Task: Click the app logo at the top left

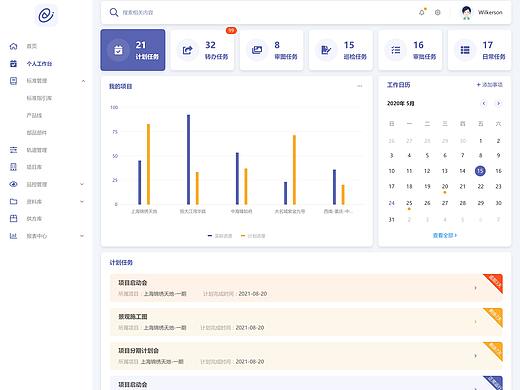Action: (46, 15)
